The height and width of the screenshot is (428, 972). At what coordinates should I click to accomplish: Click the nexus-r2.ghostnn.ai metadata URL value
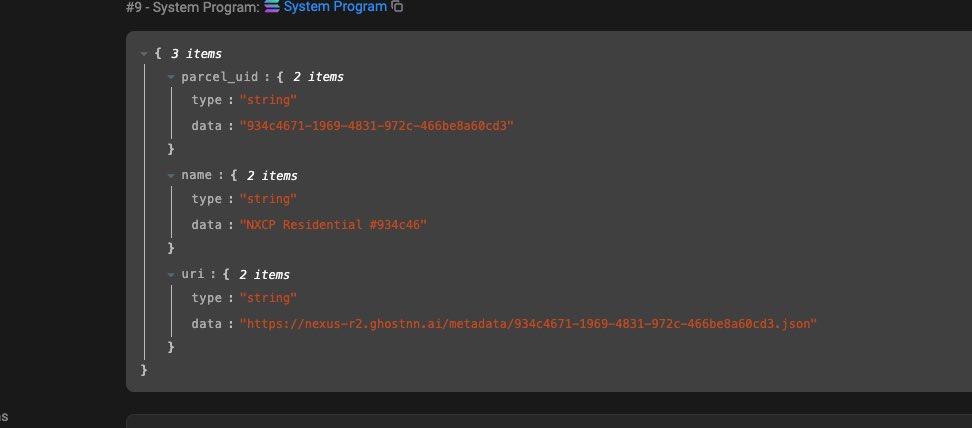[528, 324]
